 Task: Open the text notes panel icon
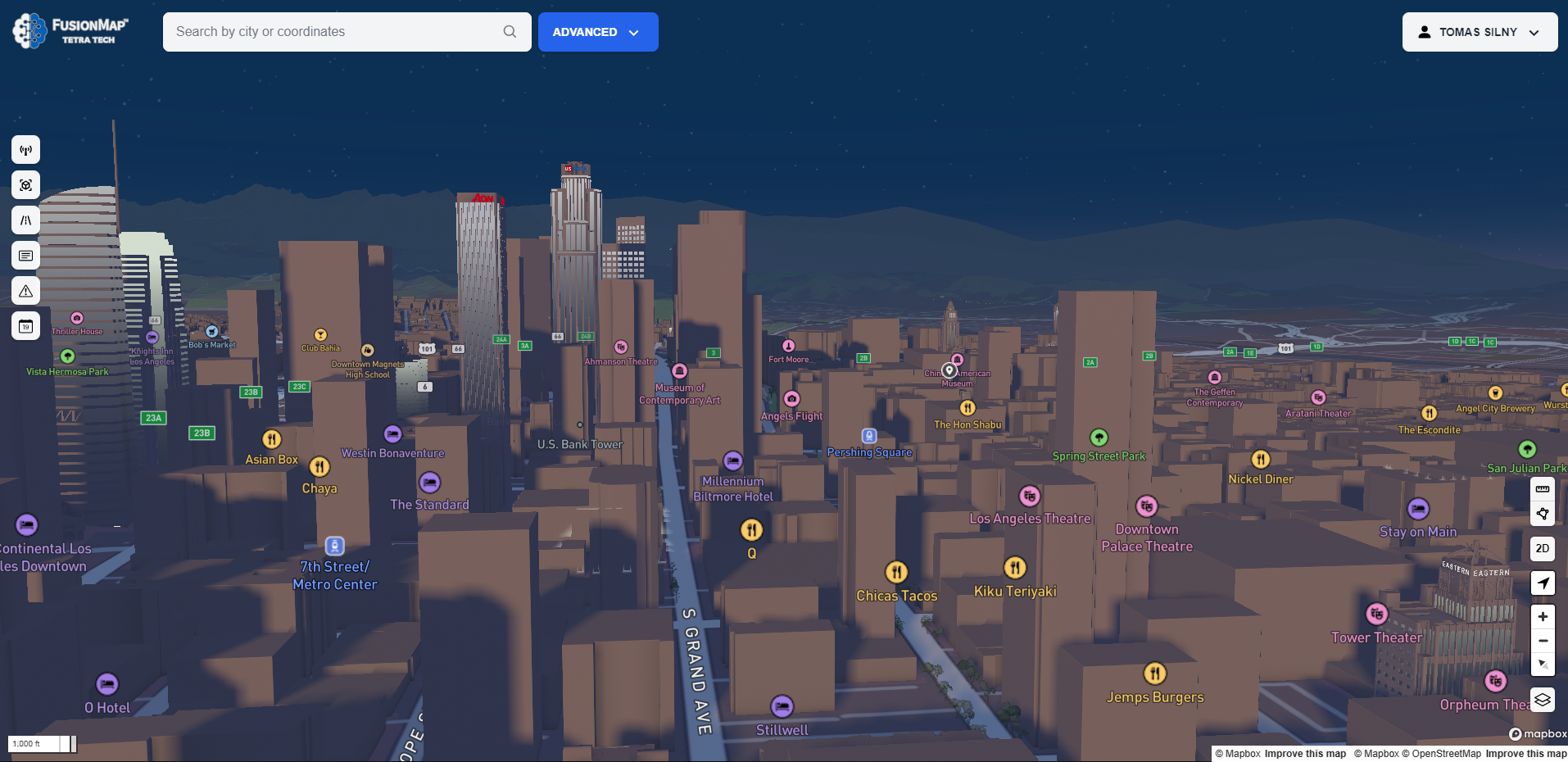[x=26, y=256]
